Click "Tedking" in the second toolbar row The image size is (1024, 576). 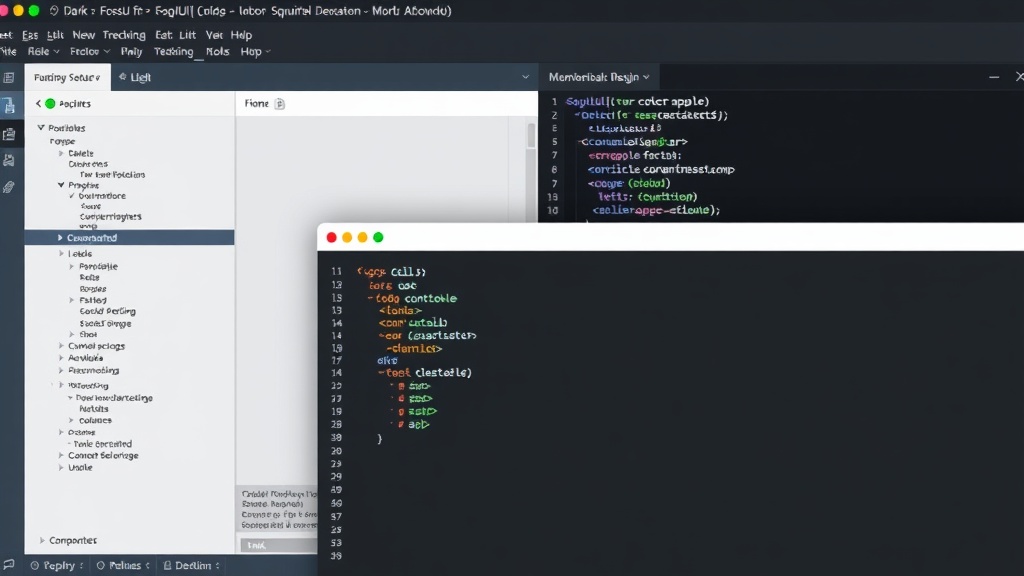click(174, 52)
